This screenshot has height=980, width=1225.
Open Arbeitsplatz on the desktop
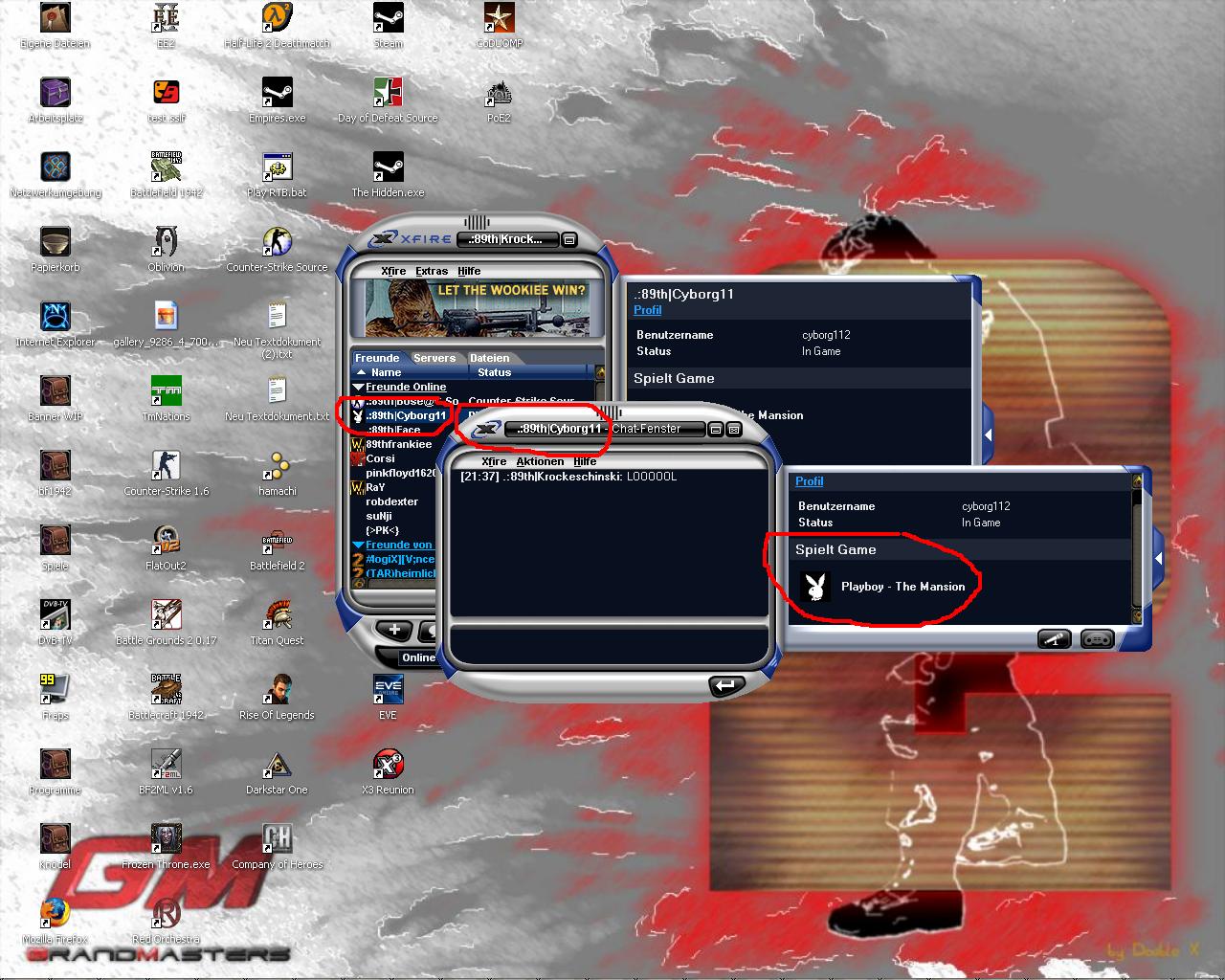55,100
